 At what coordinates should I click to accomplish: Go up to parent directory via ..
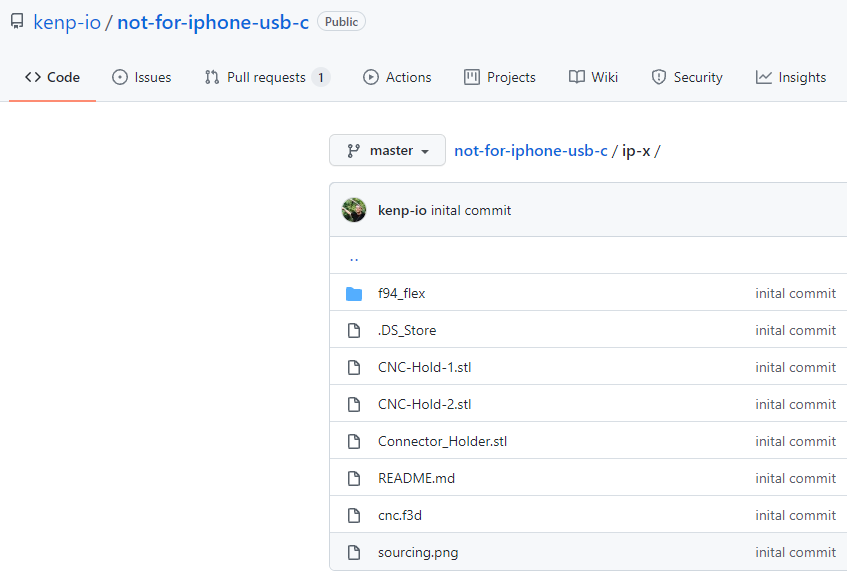[354, 256]
